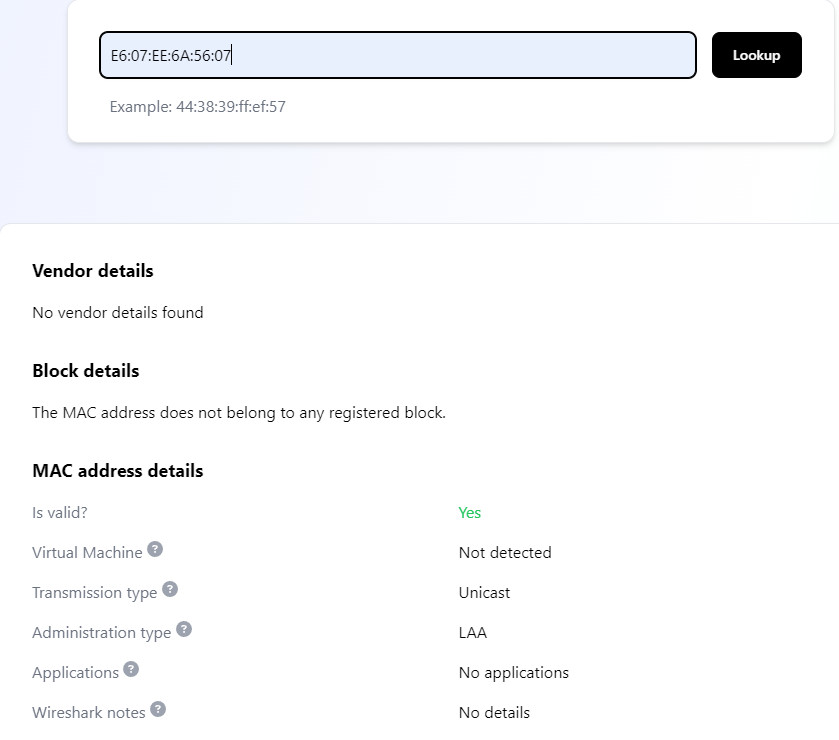Image resolution: width=839 pixels, height=740 pixels.
Task: Click the Block details heading
Action: [x=86, y=371]
